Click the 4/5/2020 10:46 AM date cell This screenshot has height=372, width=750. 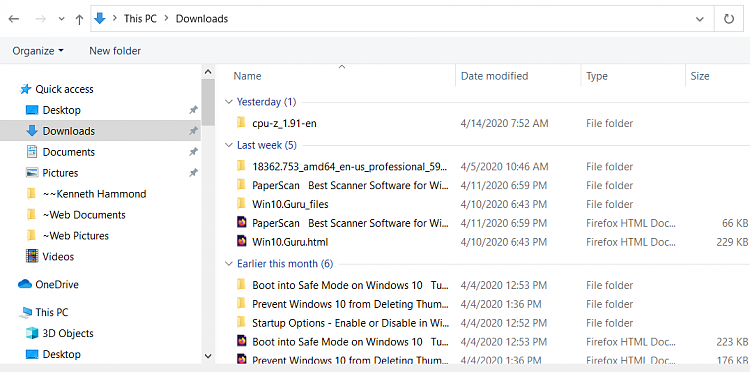(505, 167)
